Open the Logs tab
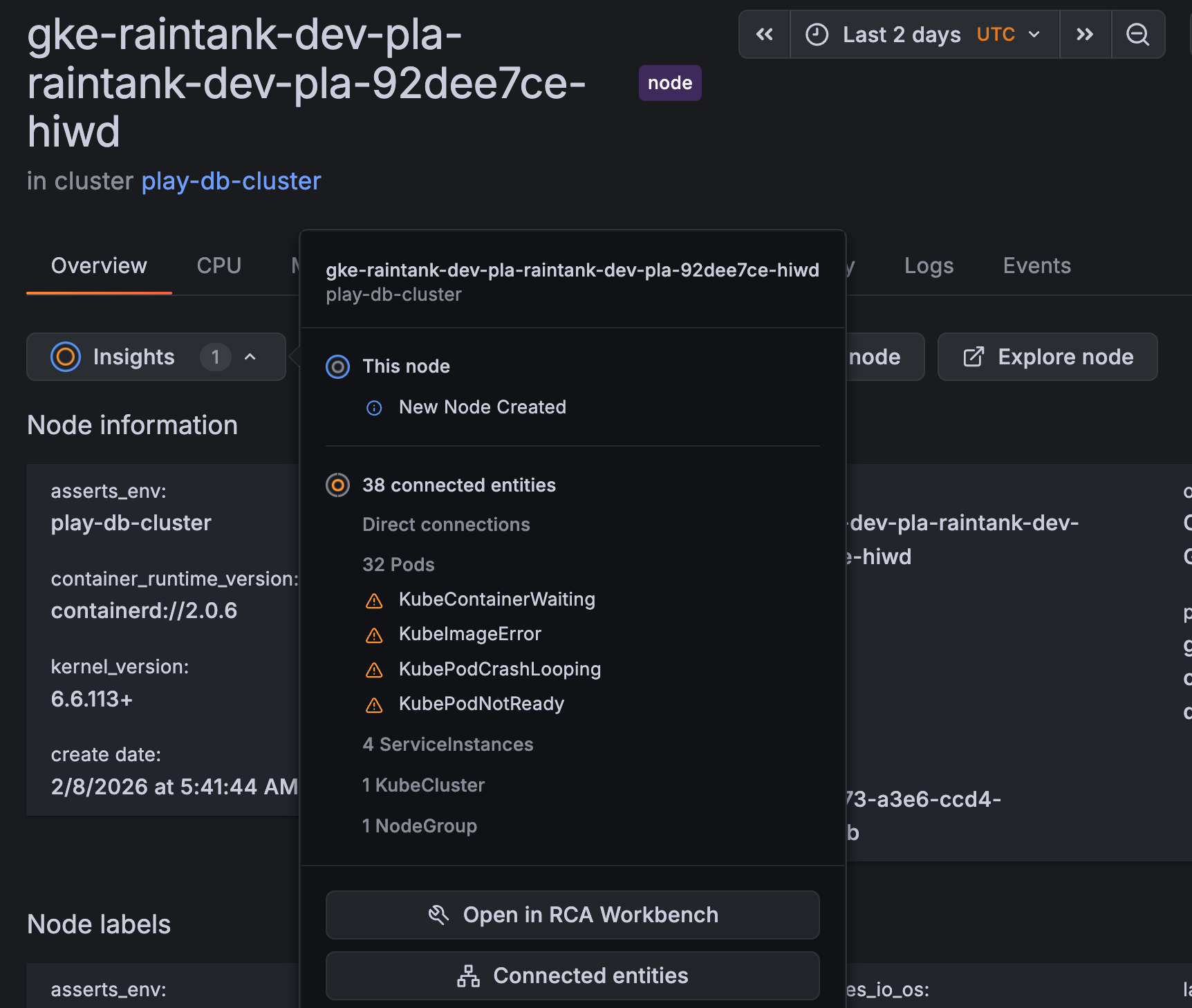 (x=929, y=266)
